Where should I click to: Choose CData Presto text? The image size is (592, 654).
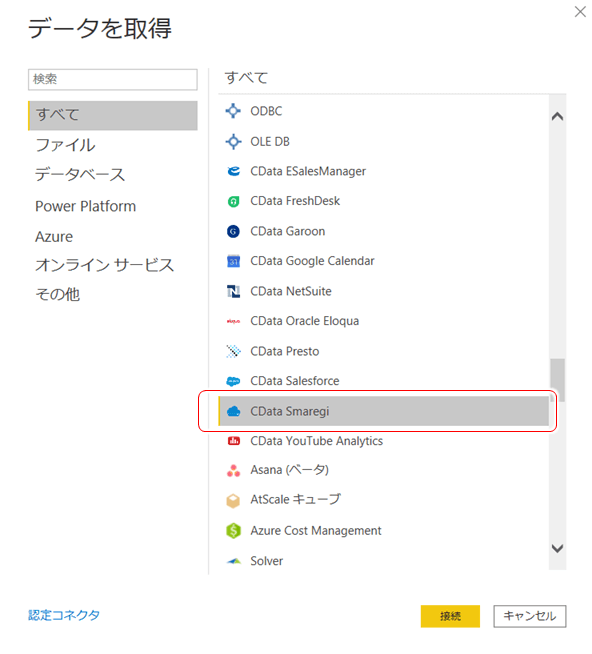pos(285,351)
